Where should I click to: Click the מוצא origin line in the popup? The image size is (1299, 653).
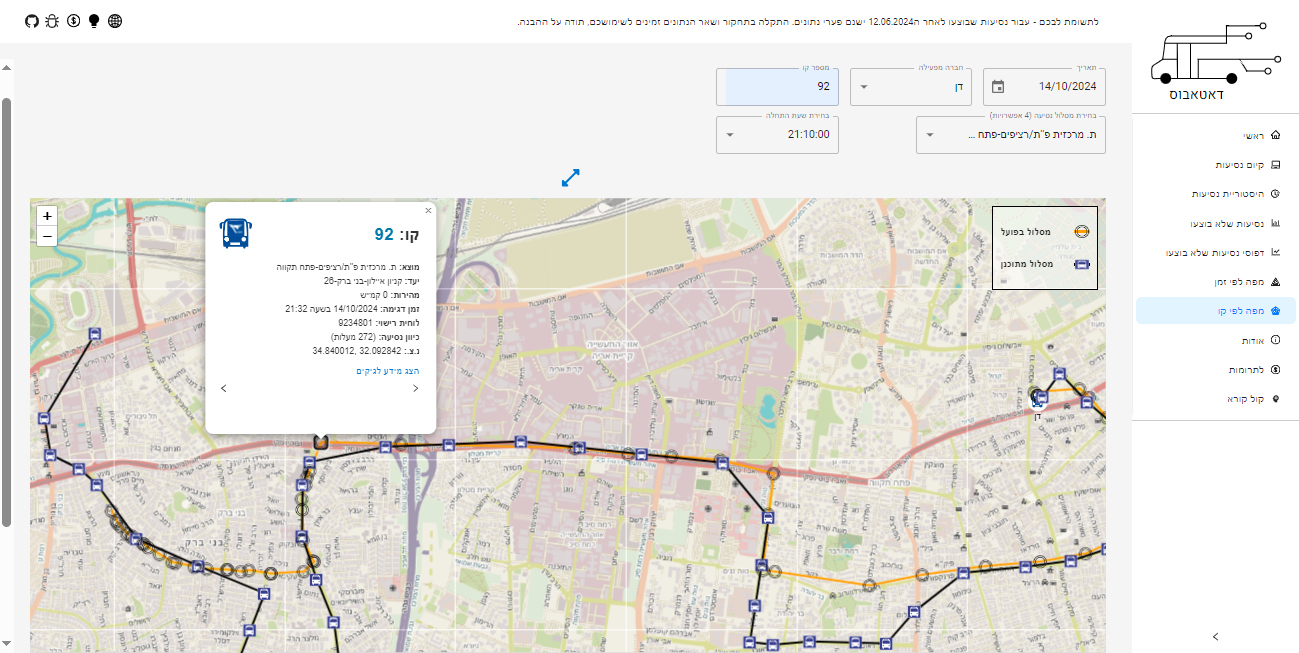point(348,268)
